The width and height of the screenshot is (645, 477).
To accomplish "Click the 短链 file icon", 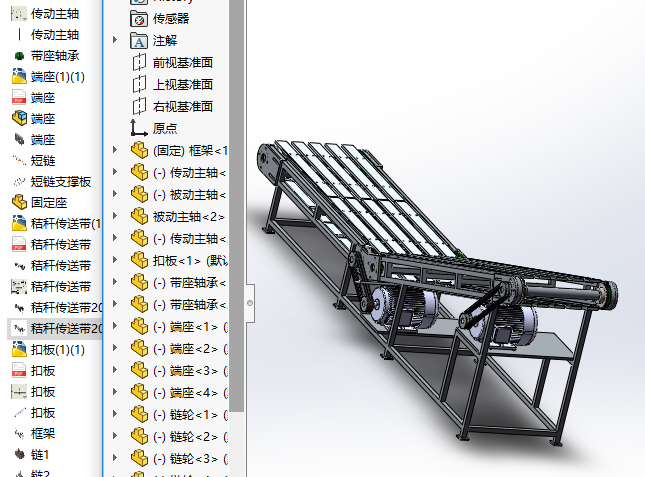I will 19,160.
